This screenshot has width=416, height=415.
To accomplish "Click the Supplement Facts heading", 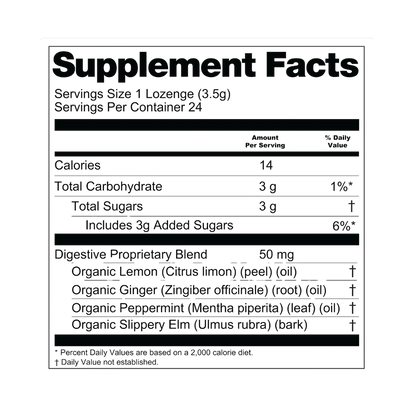I will tap(206, 67).
